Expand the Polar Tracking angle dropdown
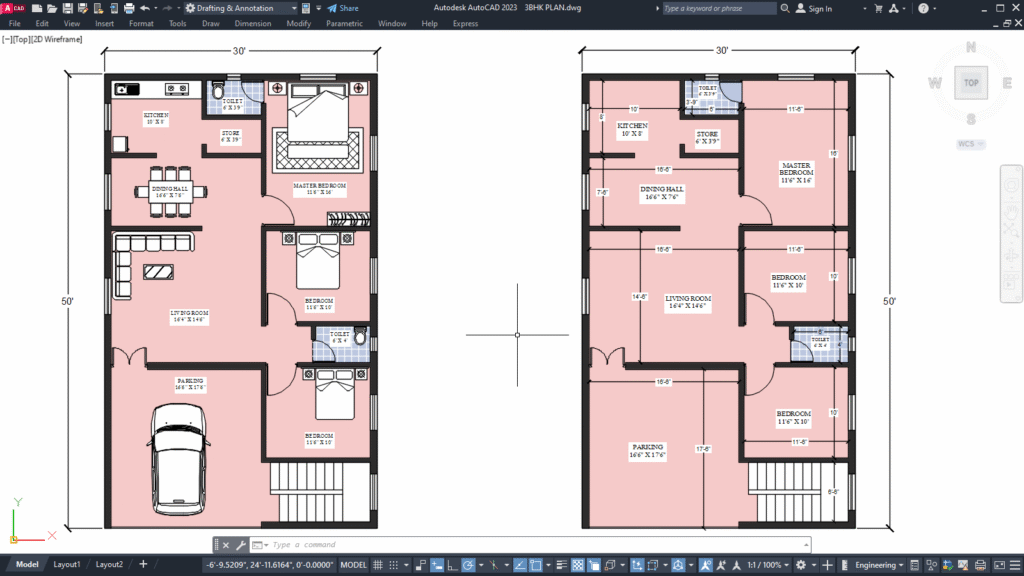Screen dimensions: 1024x576 481,565
